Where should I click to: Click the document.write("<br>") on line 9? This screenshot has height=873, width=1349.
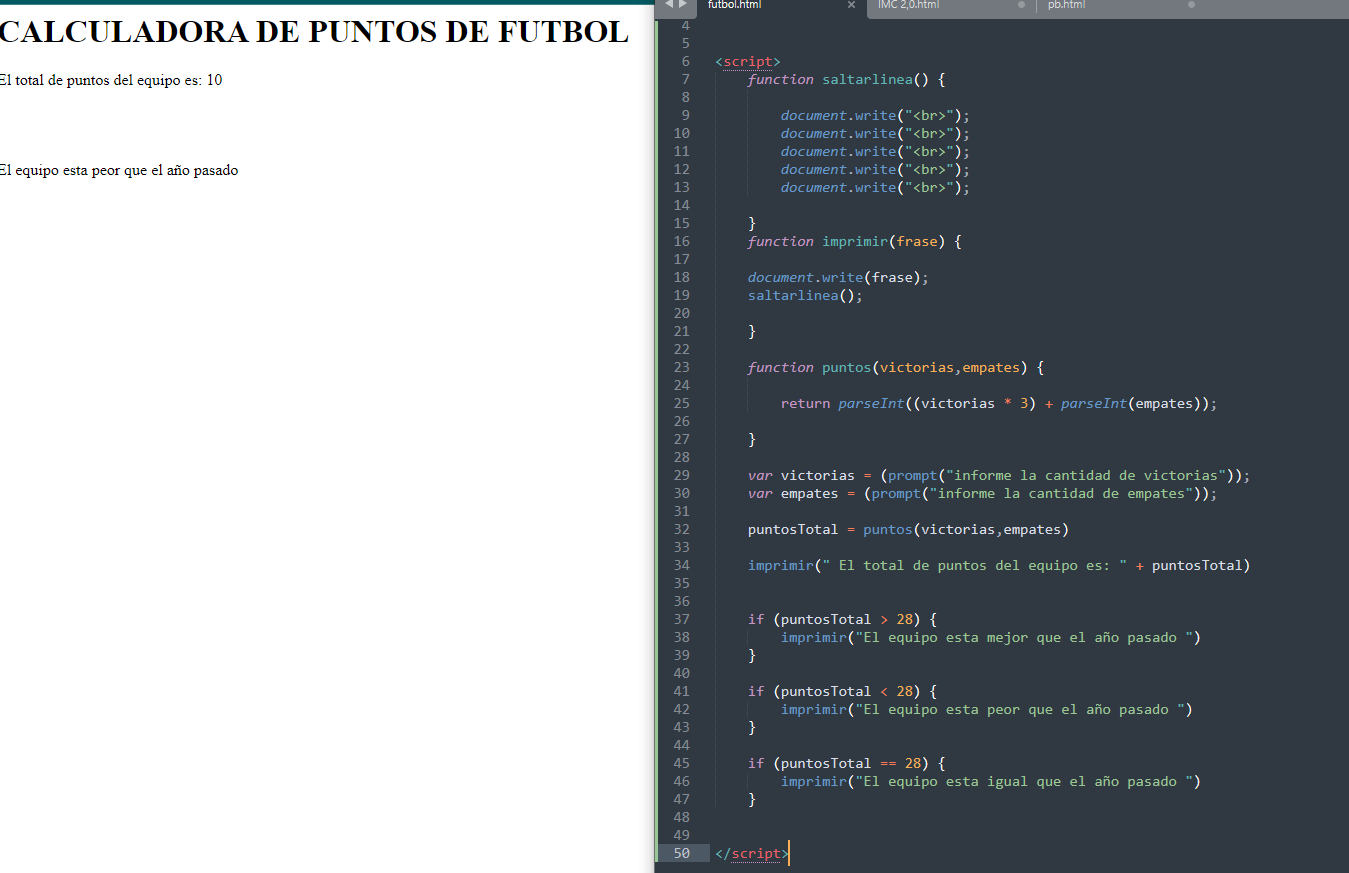pos(875,115)
